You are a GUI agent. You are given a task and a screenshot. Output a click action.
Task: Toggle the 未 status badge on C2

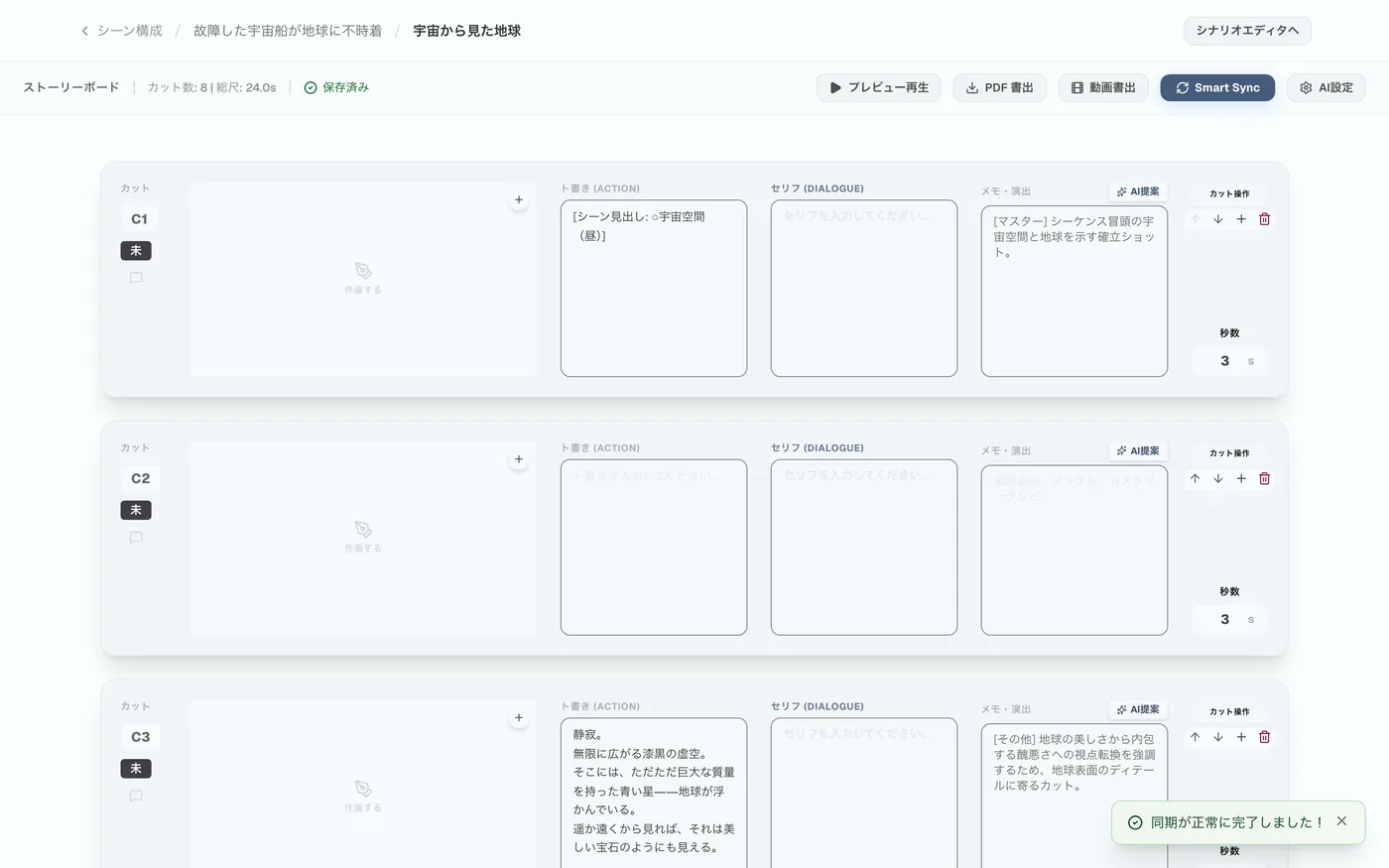click(136, 510)
